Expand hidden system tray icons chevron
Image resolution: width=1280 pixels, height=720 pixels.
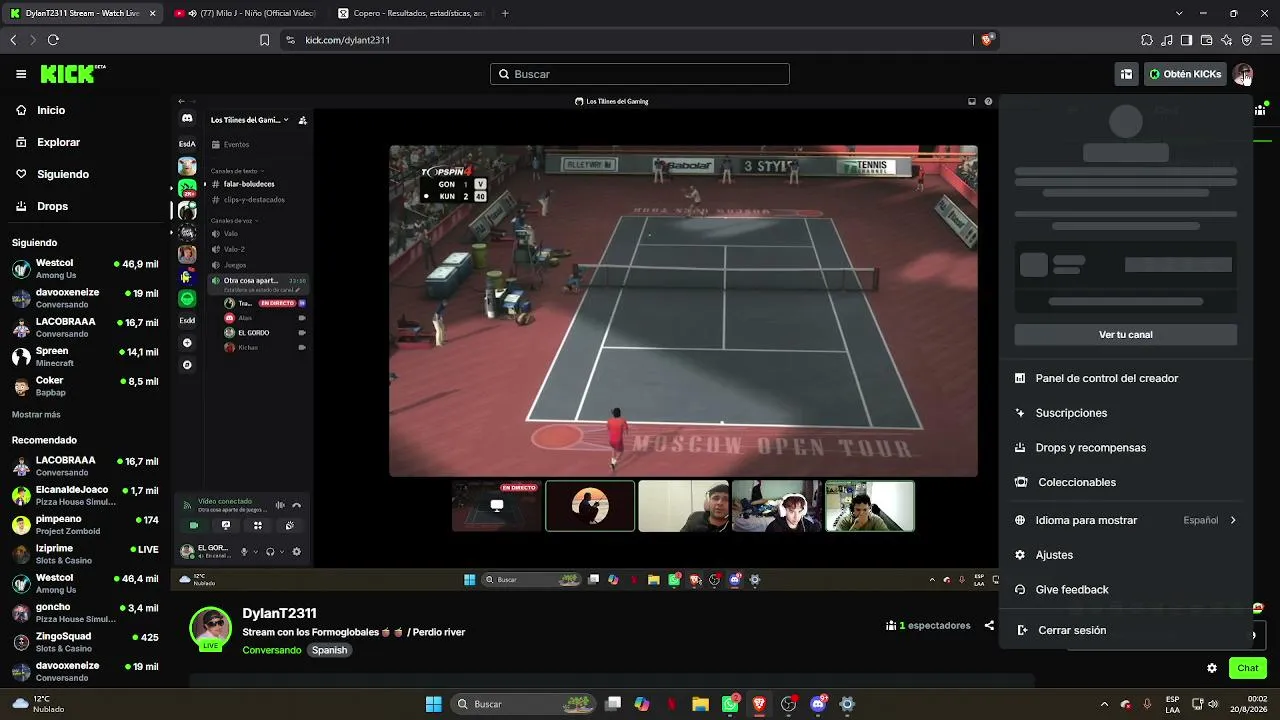[x=1104, y=704]
